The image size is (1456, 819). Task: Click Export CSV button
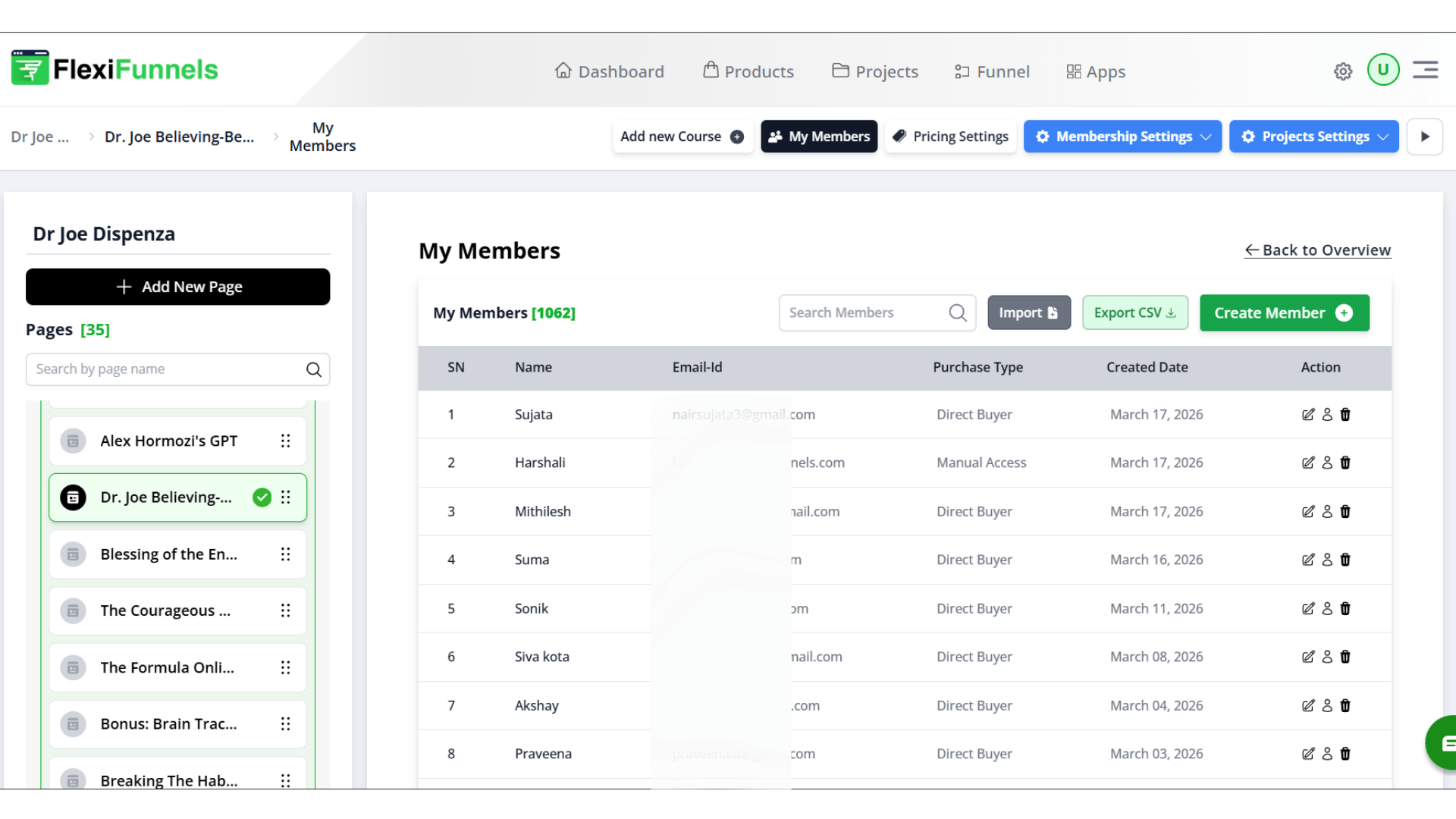(1134, 312)
